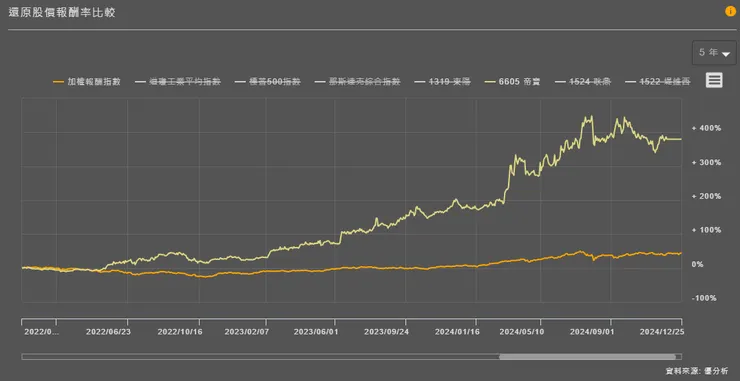Click the 資料來源: 優分析 credit

click(x=696, y=371)
